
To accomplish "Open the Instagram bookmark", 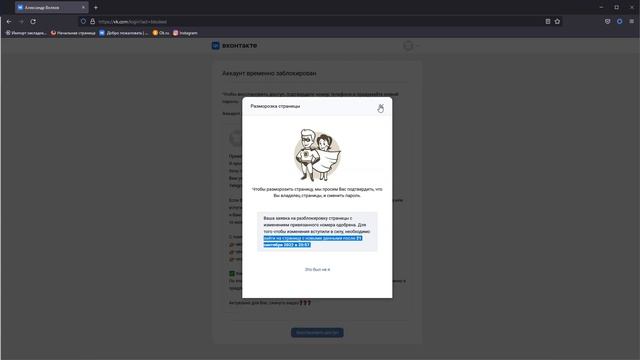I will click(185, 33).
